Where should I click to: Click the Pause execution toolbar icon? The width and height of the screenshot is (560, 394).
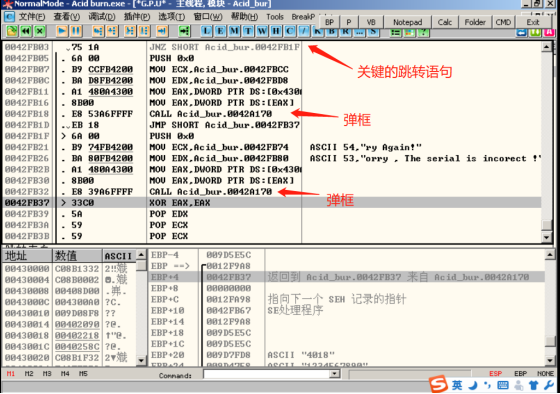click(76, 31)
